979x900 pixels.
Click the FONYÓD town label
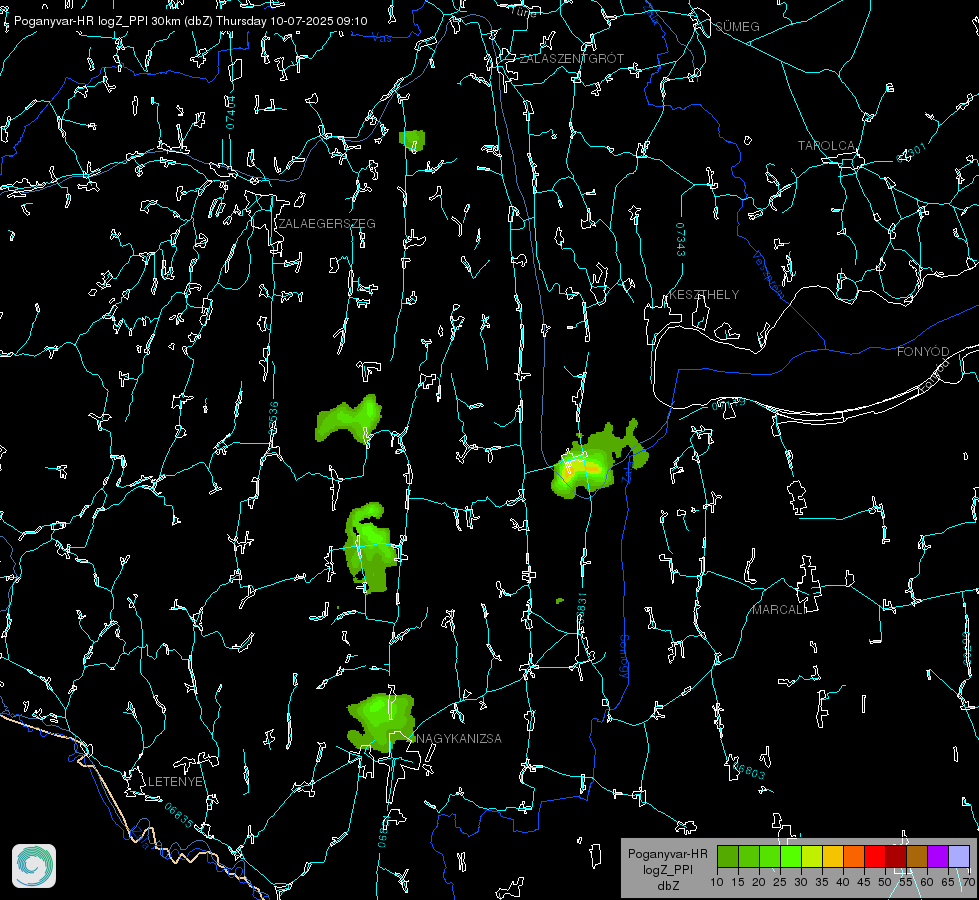(923, 352)
